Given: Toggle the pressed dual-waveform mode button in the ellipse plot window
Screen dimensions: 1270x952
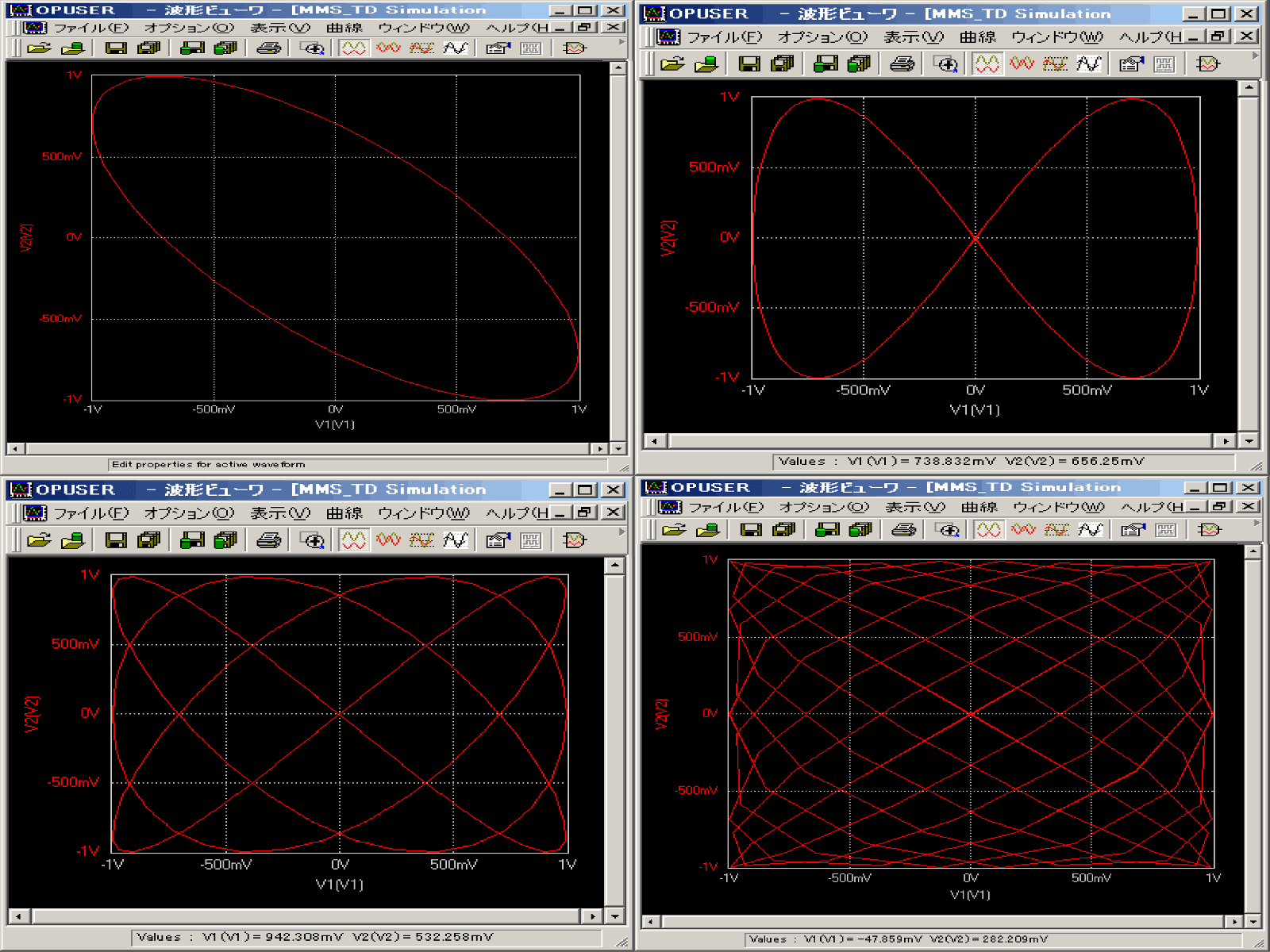Looking at the screenshot, I should tap(353, 48).
